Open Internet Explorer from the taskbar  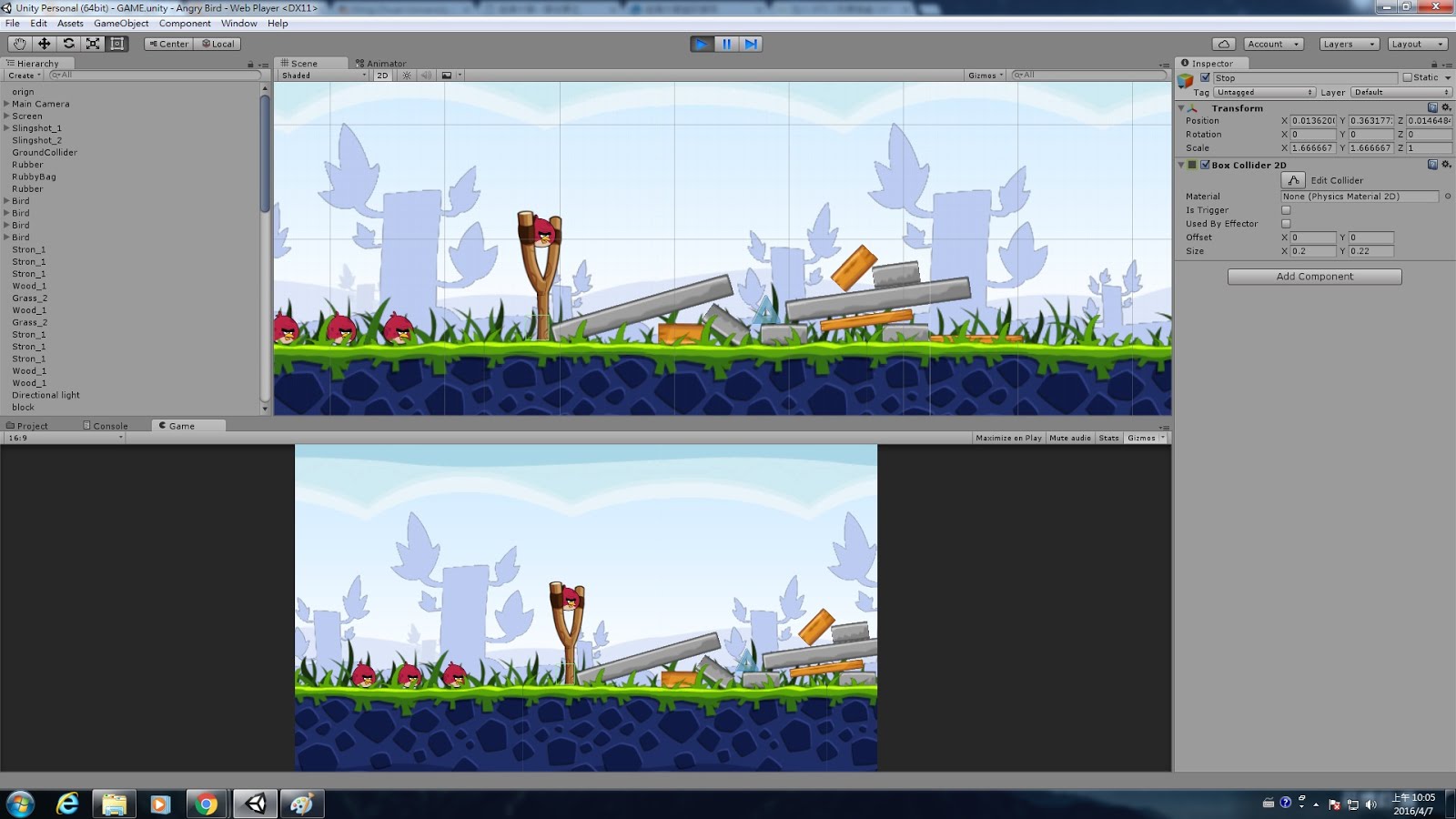67,804
